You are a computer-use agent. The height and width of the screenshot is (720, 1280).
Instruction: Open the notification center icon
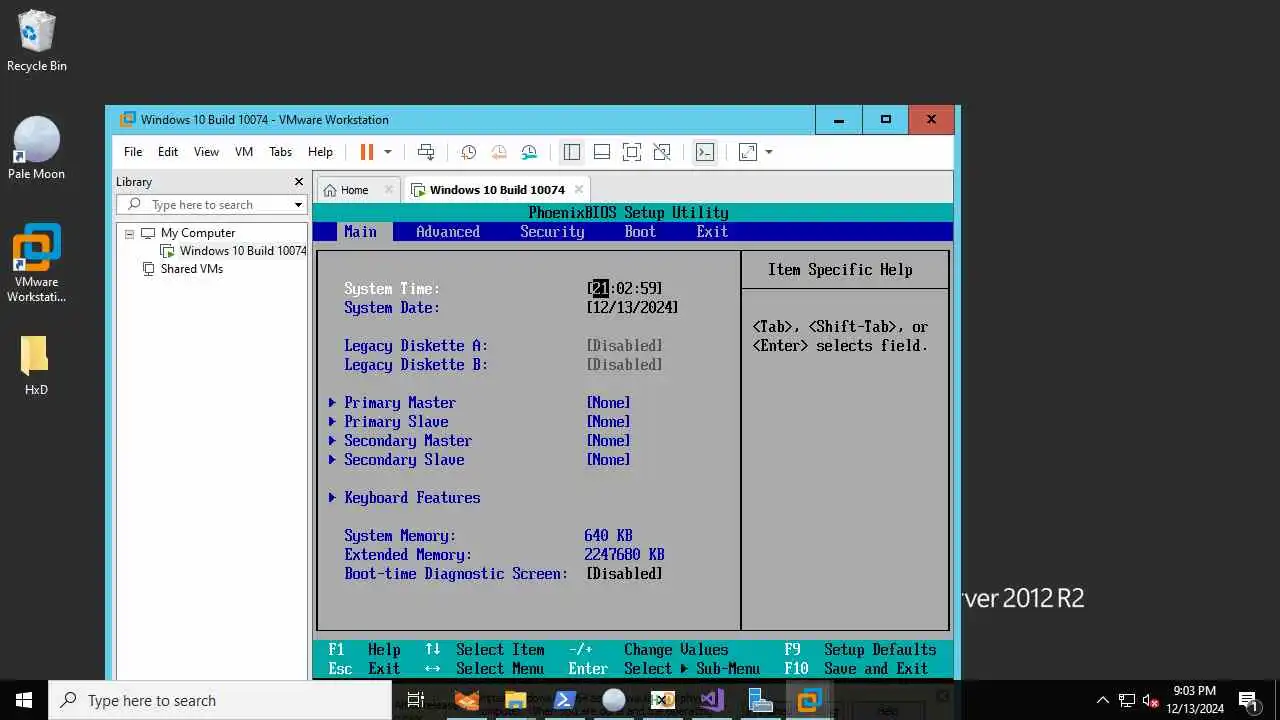(1247, 700)
